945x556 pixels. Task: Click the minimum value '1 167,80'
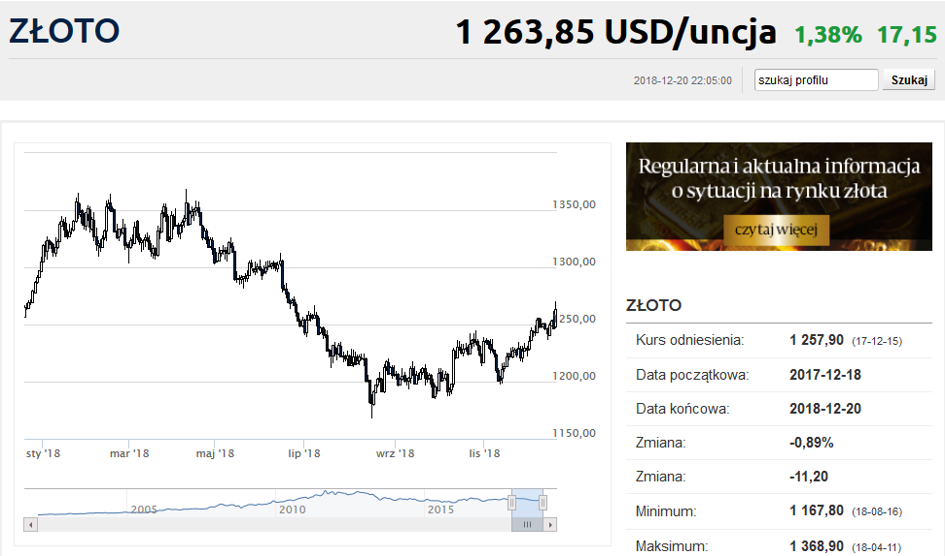tap(817, 511)
